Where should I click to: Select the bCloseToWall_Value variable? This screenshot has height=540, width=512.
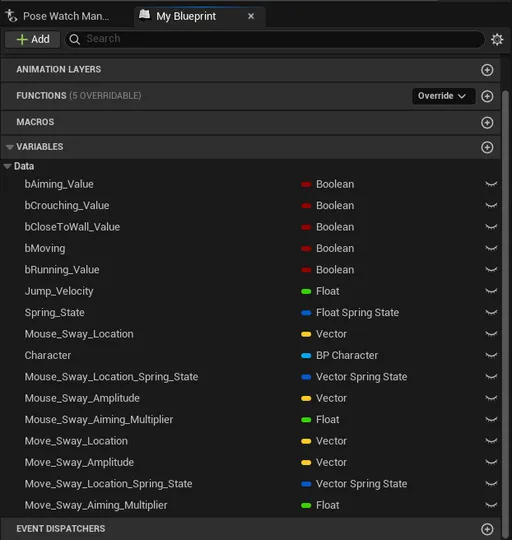coord(72,227)
